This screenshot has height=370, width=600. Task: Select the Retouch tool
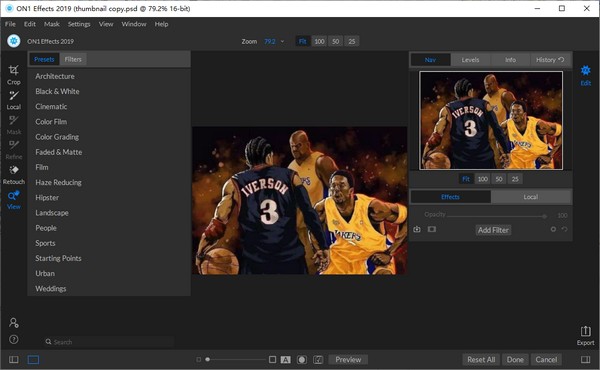pos(14,174)
